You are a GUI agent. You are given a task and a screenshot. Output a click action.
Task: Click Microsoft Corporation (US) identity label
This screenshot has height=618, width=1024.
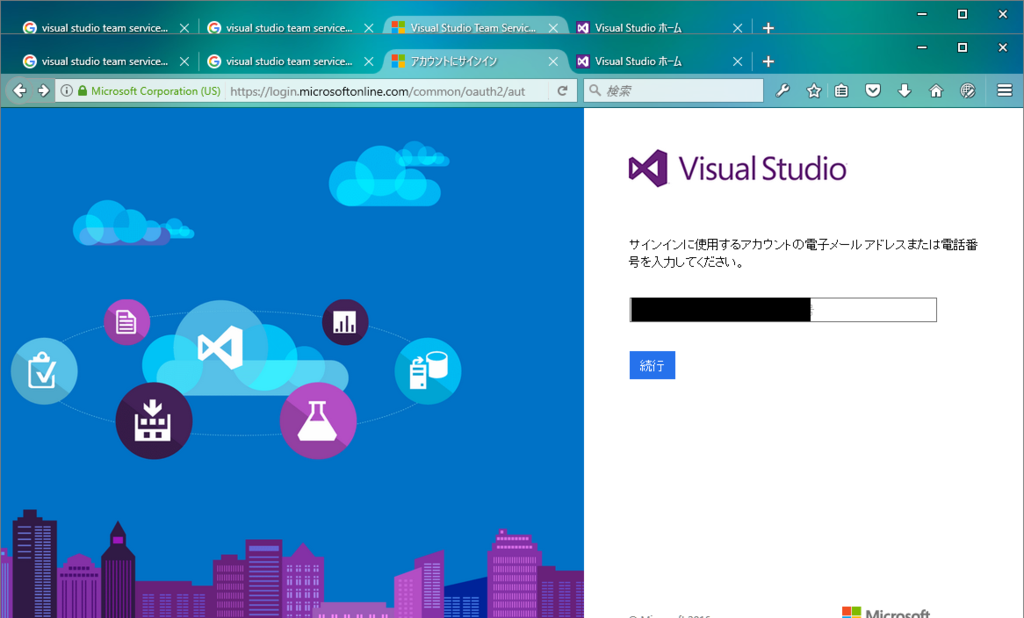(x=155, y=91)
